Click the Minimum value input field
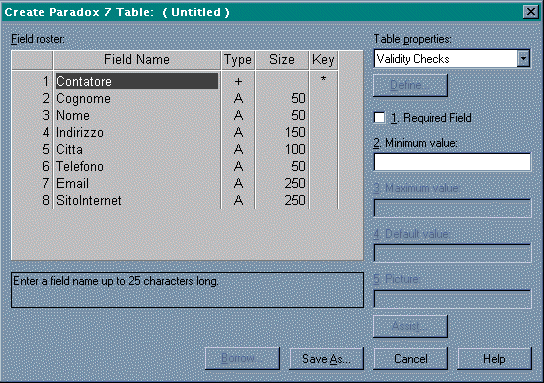 tap(452, 162)
